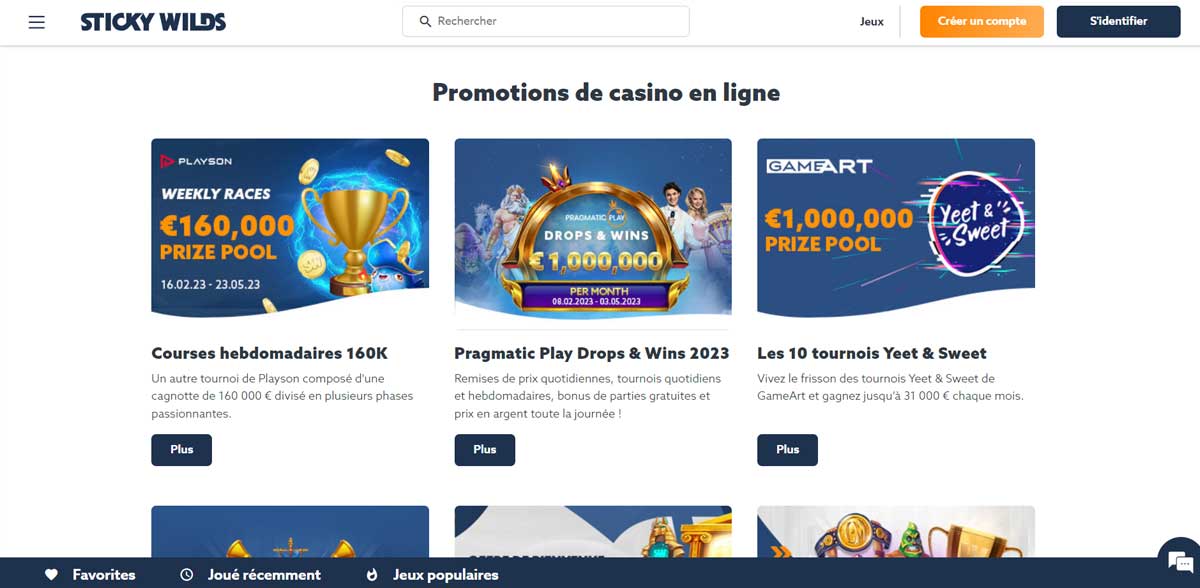Click Plus under Courses hebdomadaires 160K
Viewport: 1200px width, 588px height.
(x=182, y=450)
